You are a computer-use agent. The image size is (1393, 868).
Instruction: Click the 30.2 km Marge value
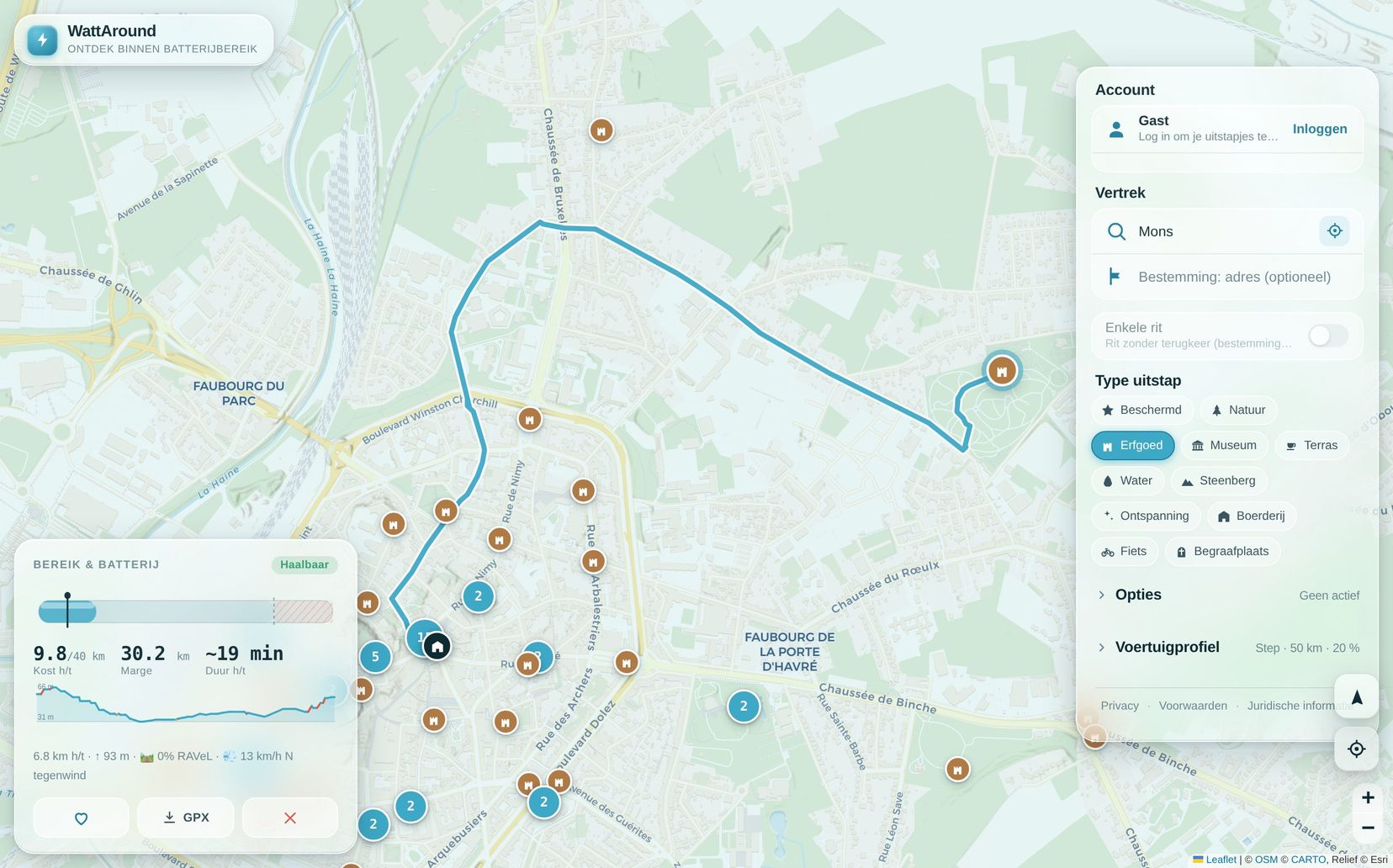(155, 654)
